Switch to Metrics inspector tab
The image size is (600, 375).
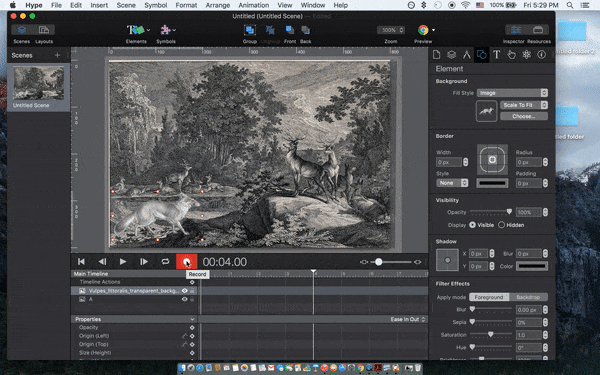466,55
